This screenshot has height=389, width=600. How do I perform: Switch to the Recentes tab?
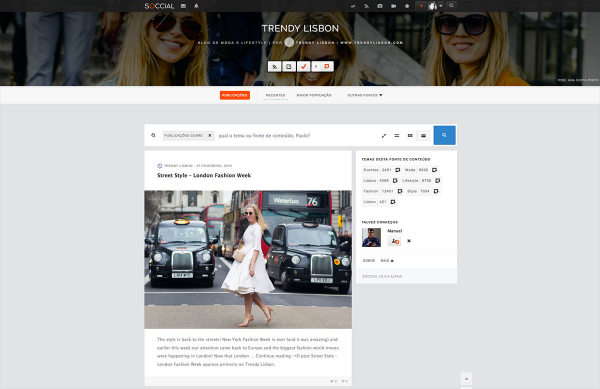(x=276, y=95)
